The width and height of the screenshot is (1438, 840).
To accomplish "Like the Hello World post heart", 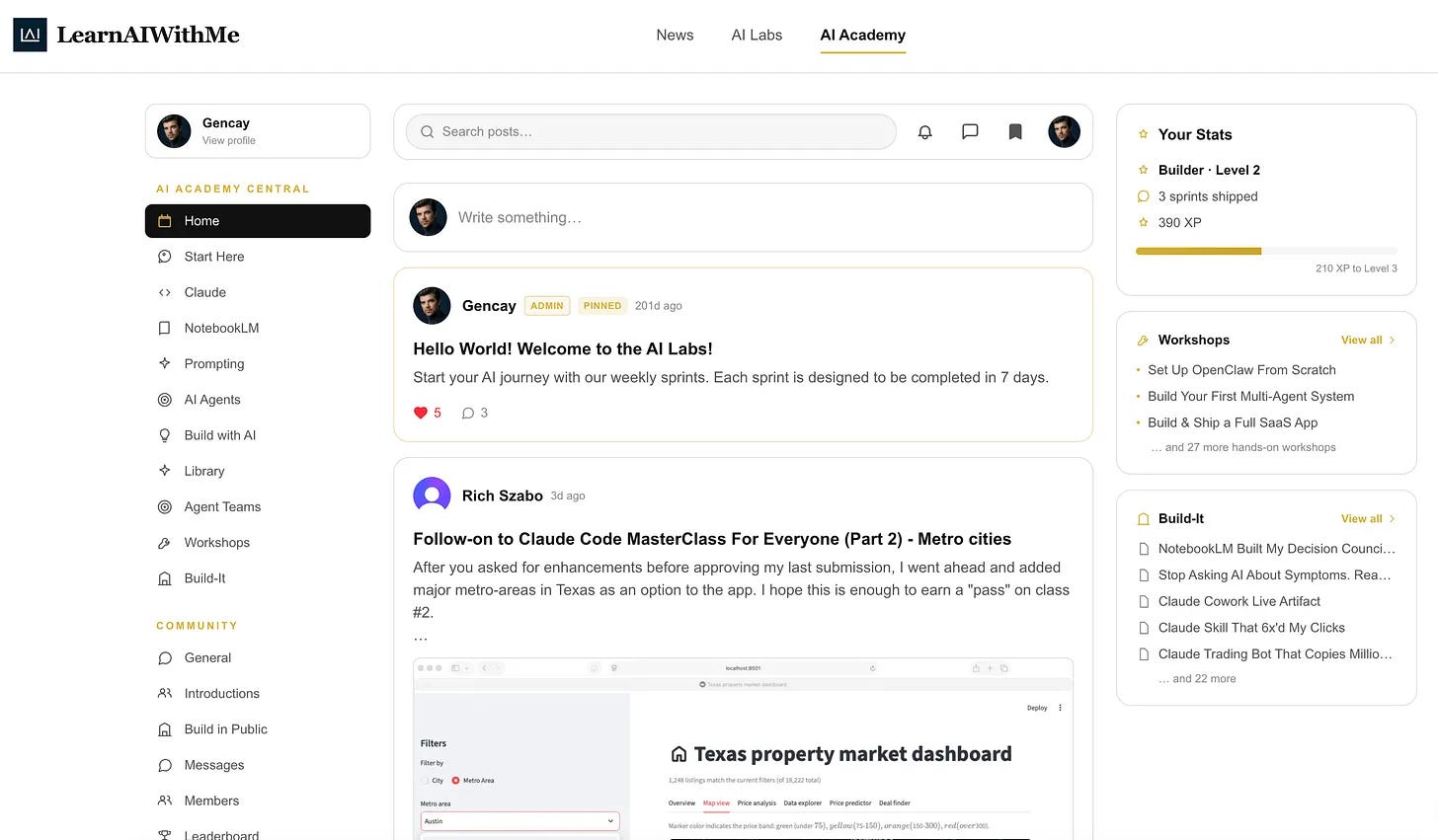I will (421, 413).
